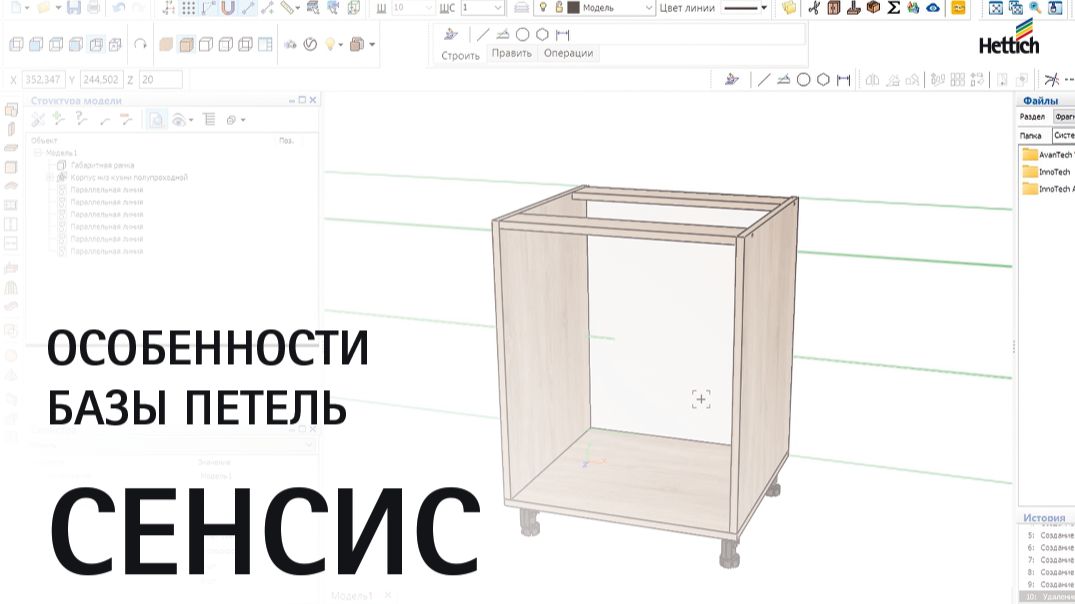Open the lighting bulb dropdown arrow
Image resolution: width=1075 pixels, height=604 pixels.
(x=341, y=45)
